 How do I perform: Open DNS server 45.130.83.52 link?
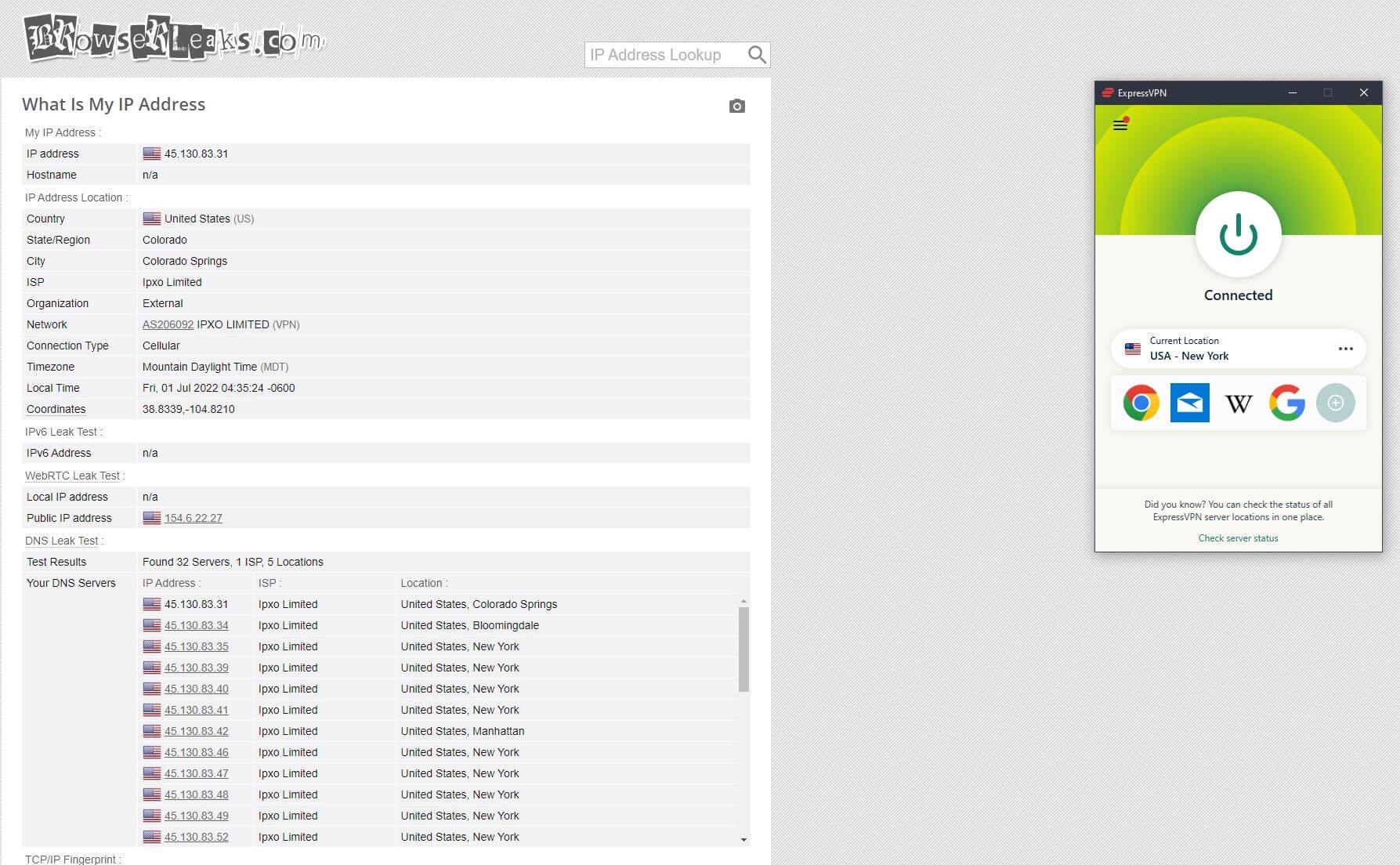coord(196,837)
